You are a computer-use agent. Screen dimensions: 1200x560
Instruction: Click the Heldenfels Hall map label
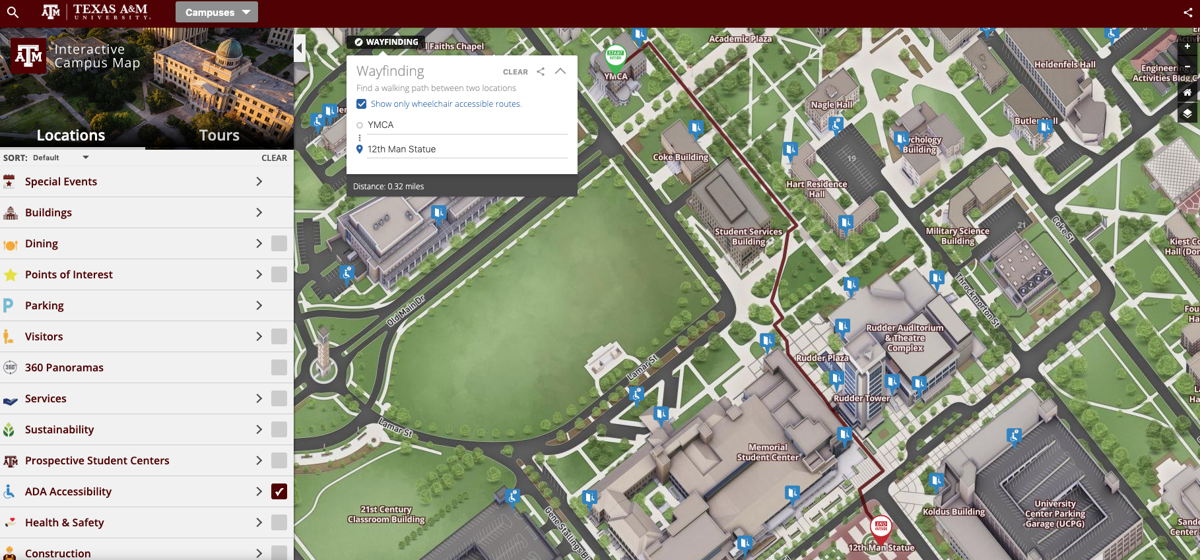coord(1065,65)
